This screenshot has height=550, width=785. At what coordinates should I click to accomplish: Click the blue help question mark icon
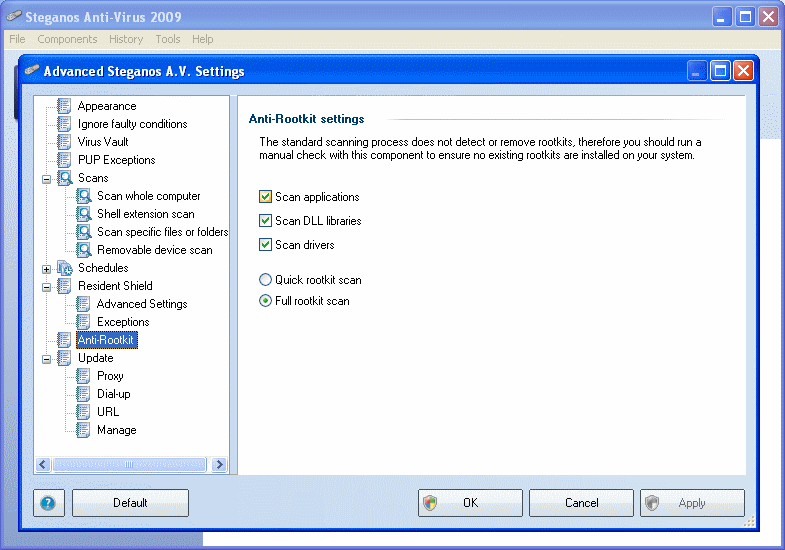click(x=49, y=503)
